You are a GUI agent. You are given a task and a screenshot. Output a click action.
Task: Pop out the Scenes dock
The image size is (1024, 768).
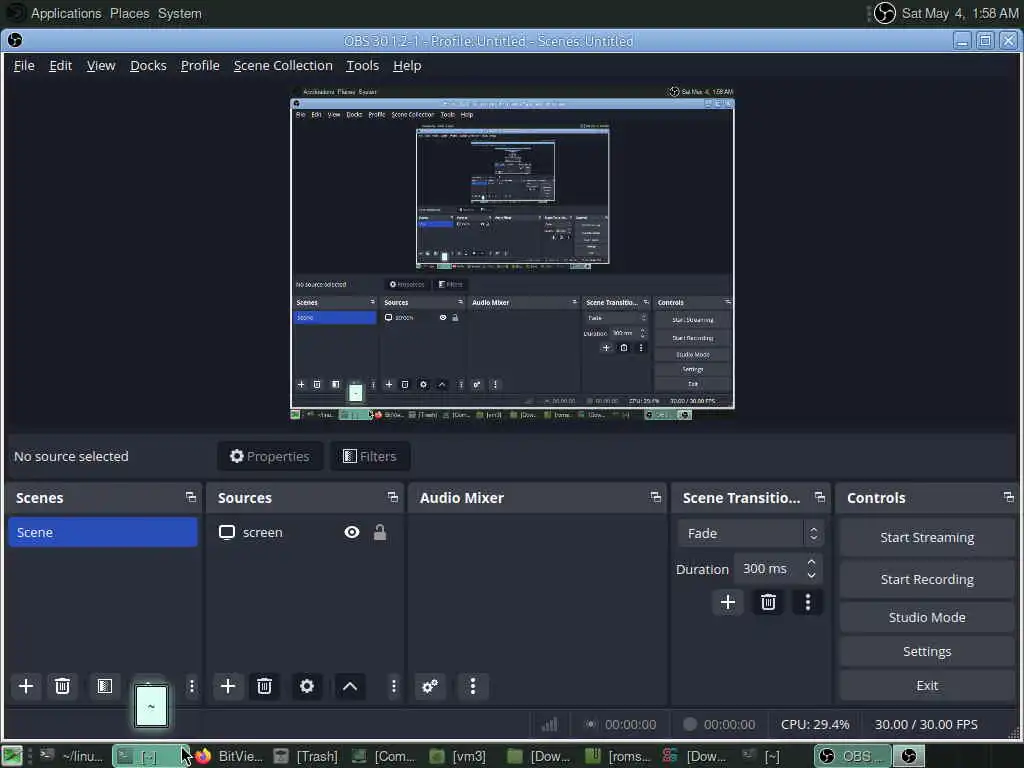click(191, 498)
